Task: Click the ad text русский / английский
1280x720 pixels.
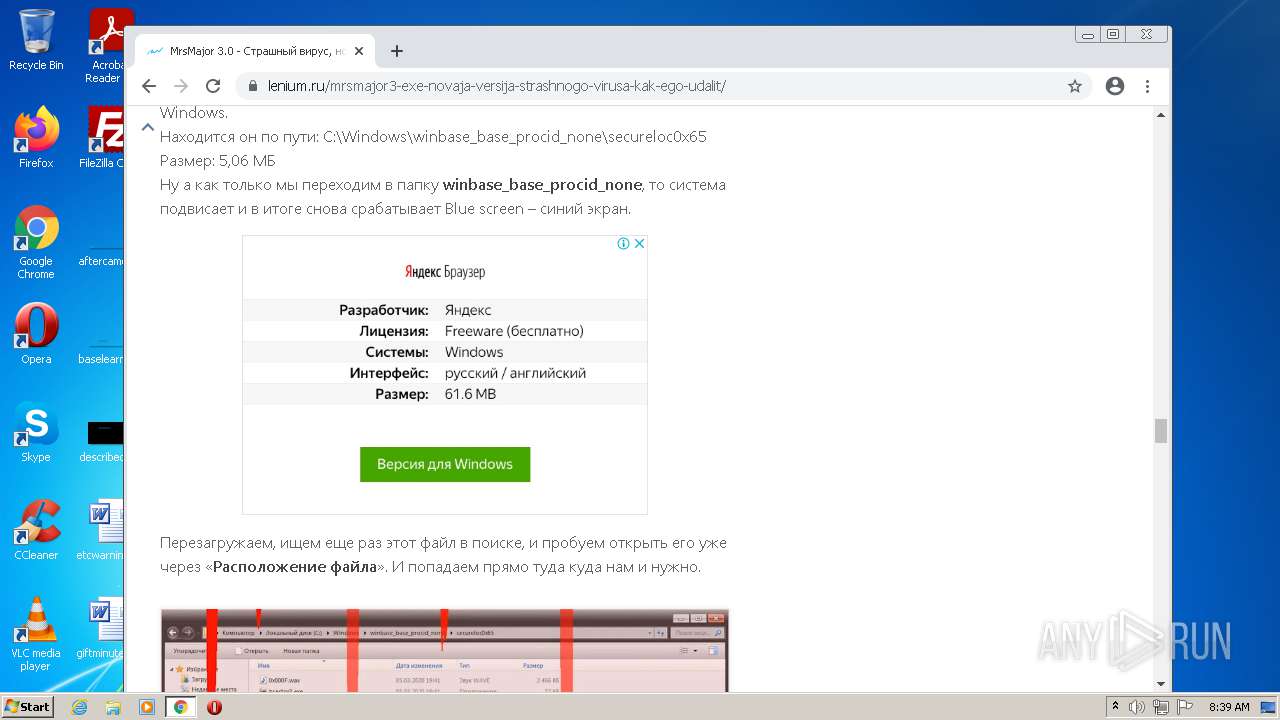Action: (515, 373)
